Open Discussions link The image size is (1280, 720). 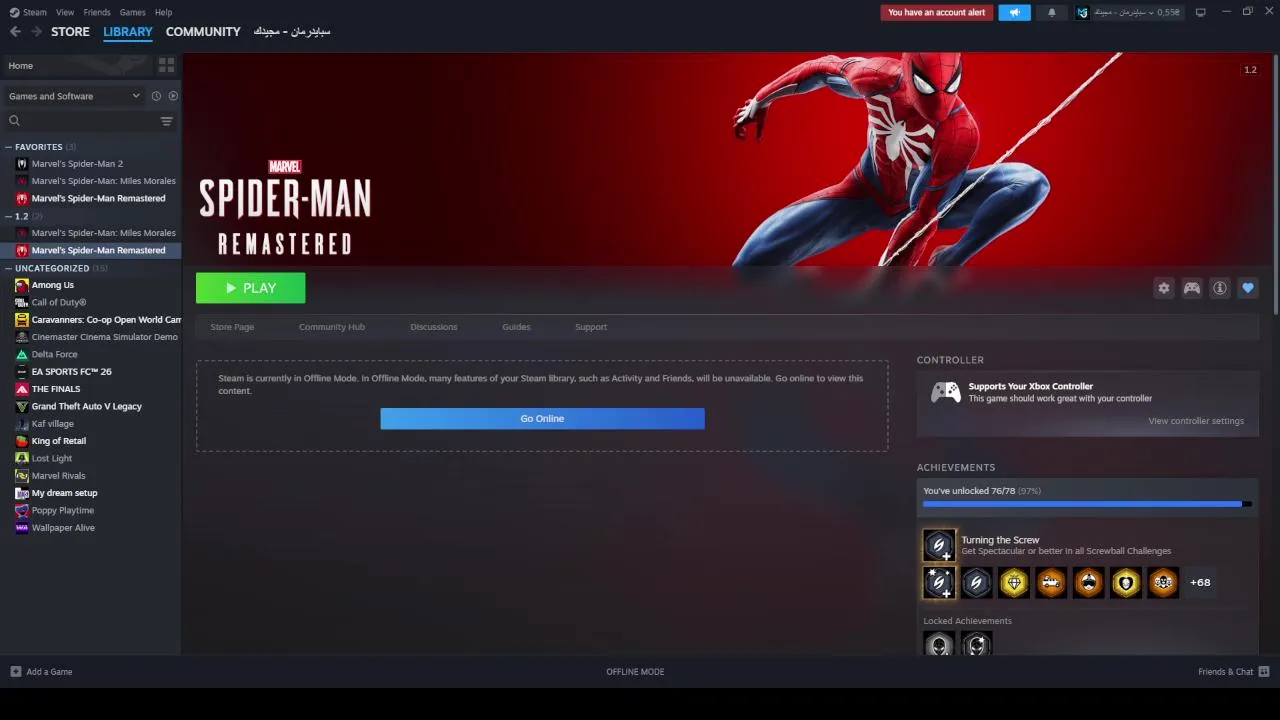coord(434,327)
